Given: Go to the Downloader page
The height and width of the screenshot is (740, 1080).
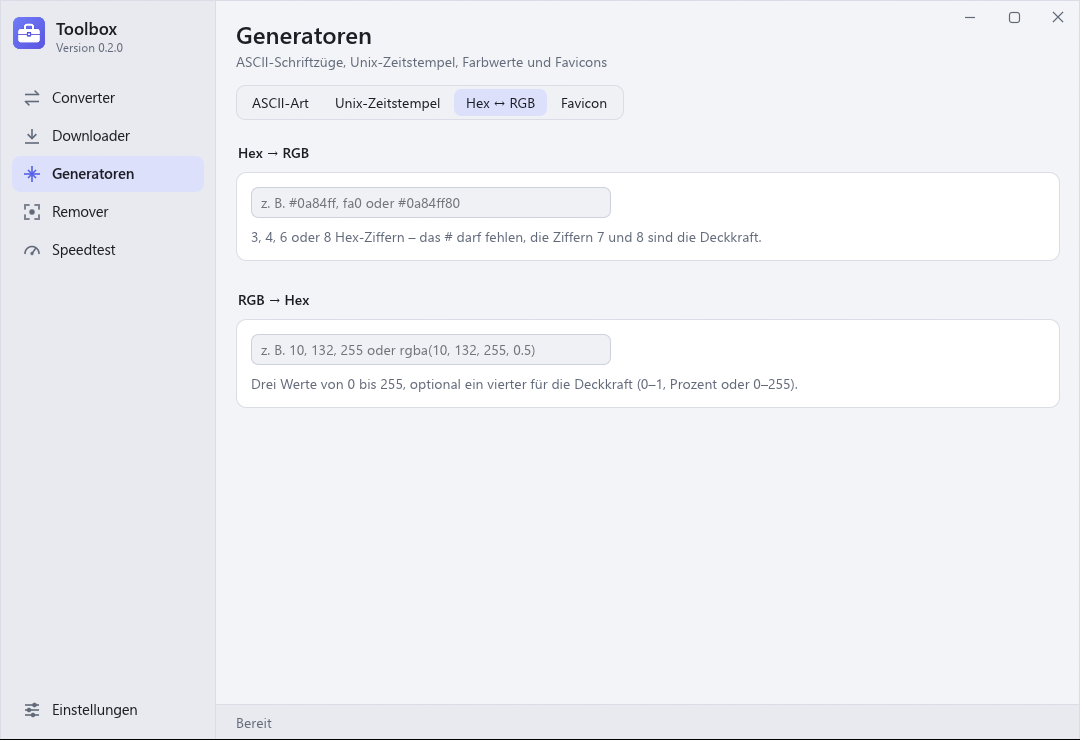Looking at the screenshot, I should tap(108, 136).
